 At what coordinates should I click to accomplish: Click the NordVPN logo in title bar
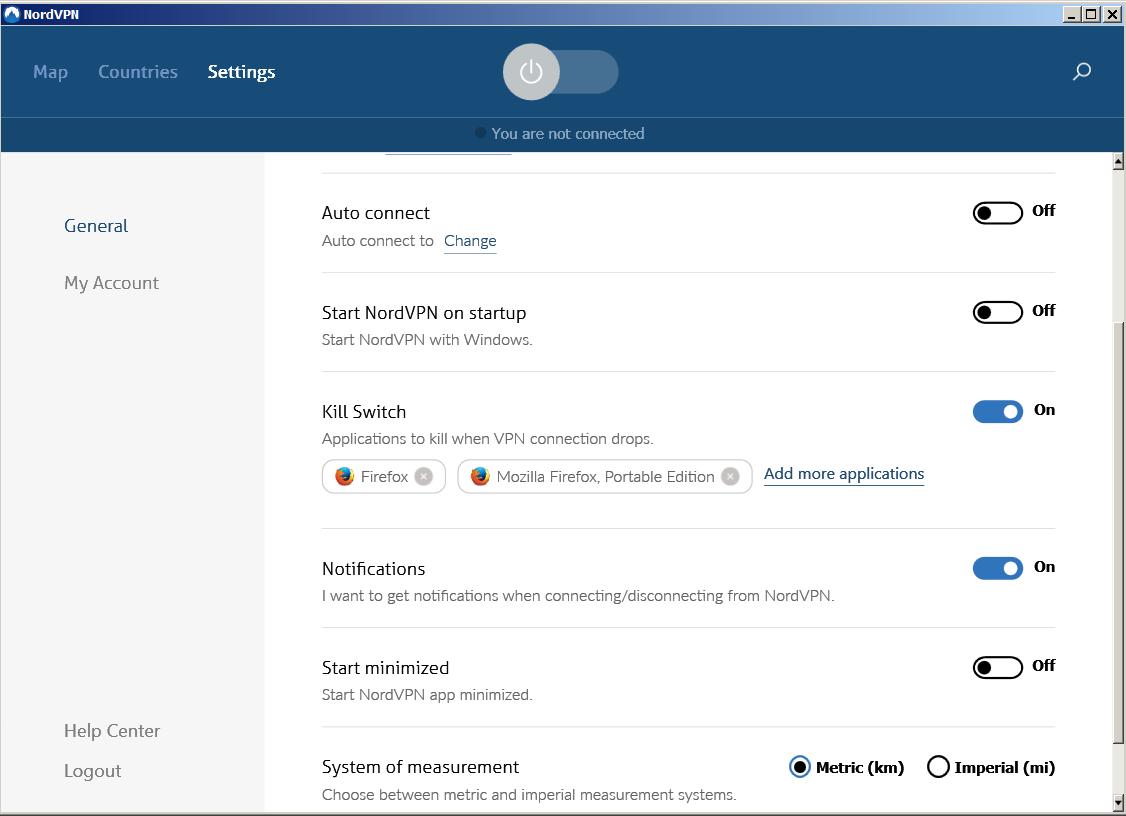coord(11,14)
